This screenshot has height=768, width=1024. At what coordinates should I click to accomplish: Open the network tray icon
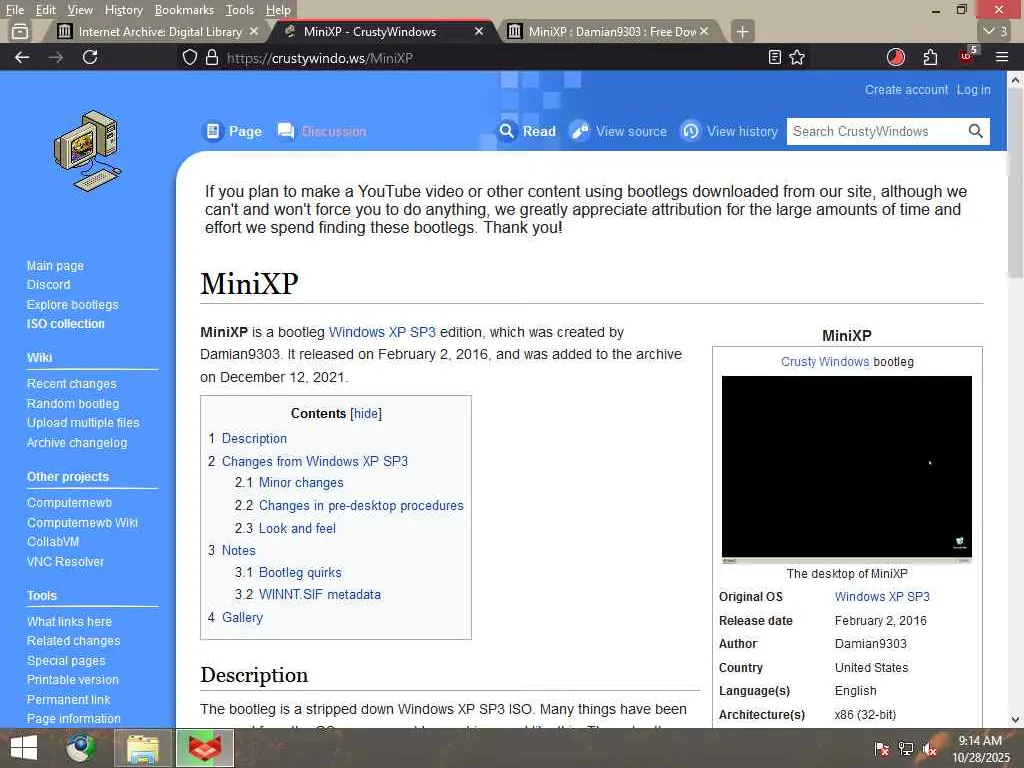(x=905, y=749)
